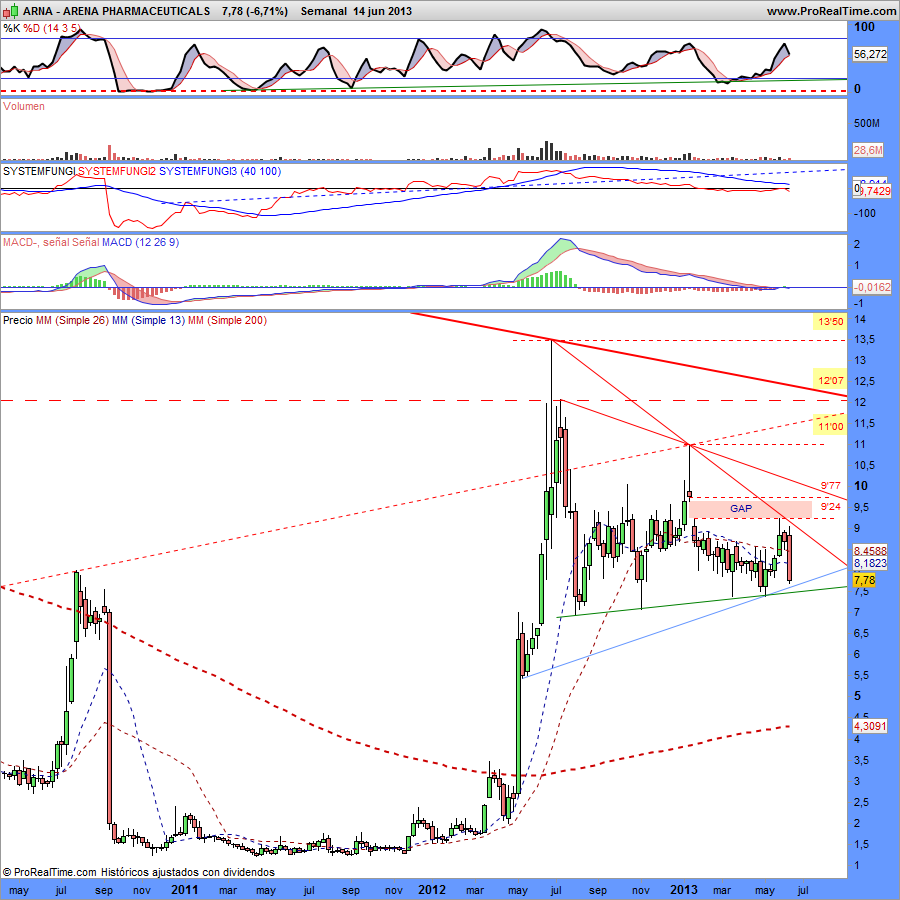Screen dimensions: 900x900
Task: Select the black SYSTEMFUNGI indicator label
Action: (39, 171)
